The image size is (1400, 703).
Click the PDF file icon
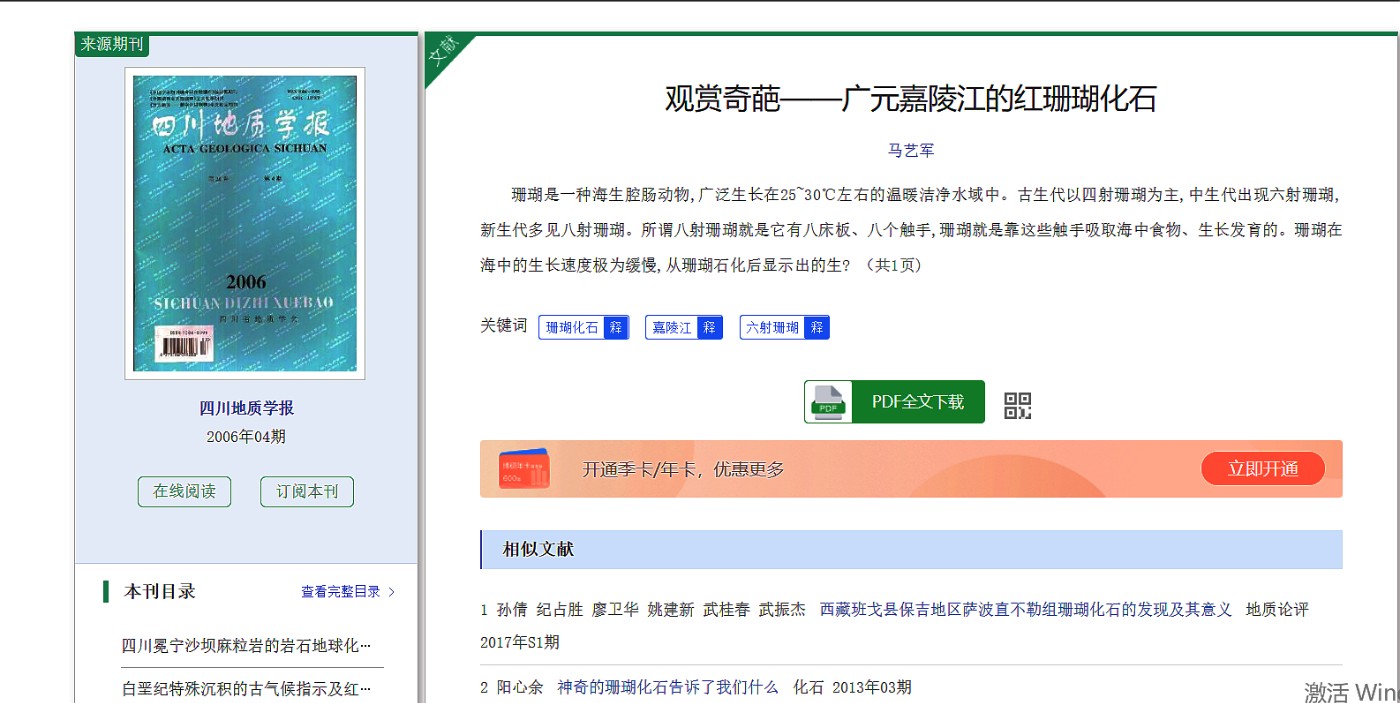click(x=828, y=402)
